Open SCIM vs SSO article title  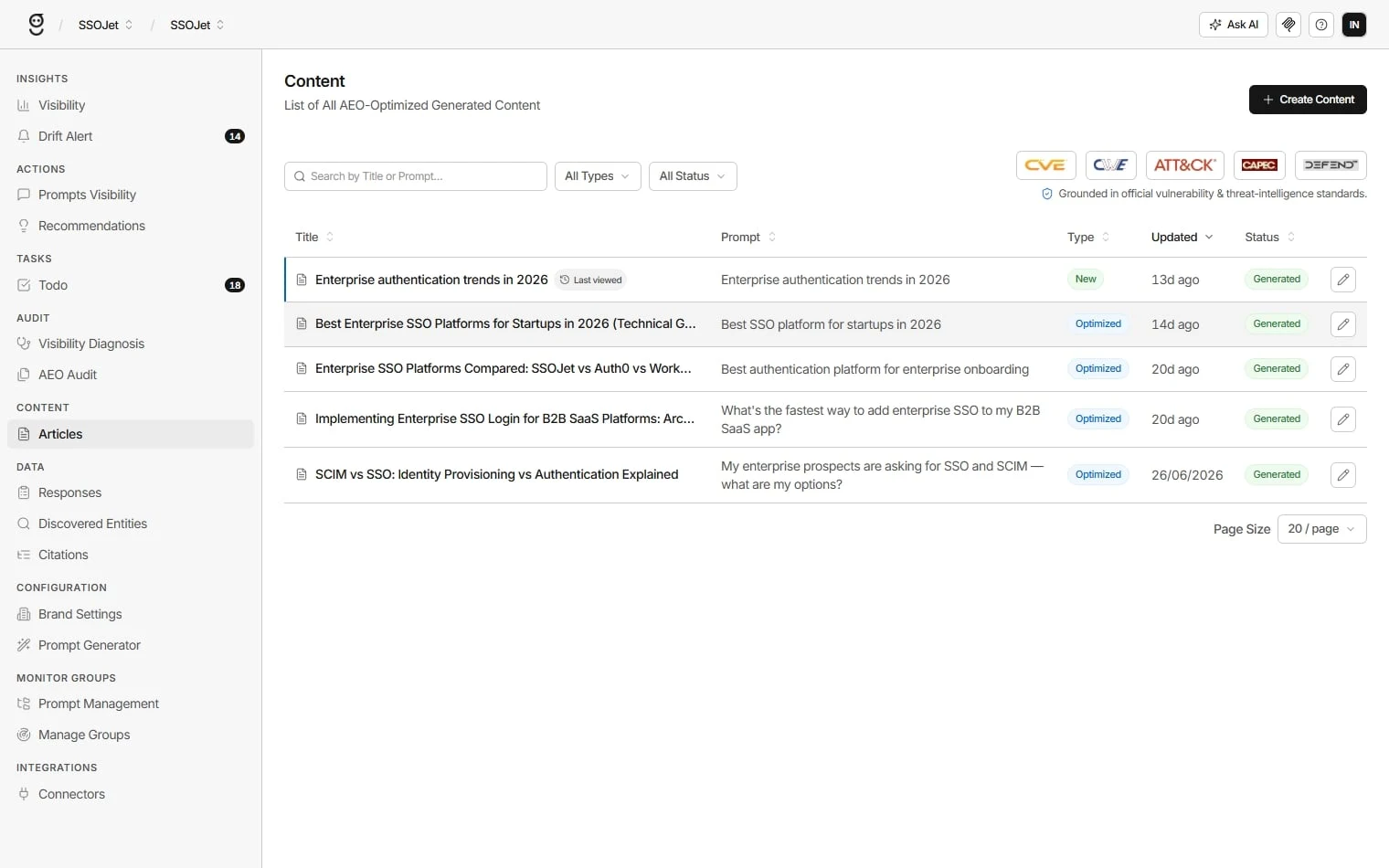[496, 474]
